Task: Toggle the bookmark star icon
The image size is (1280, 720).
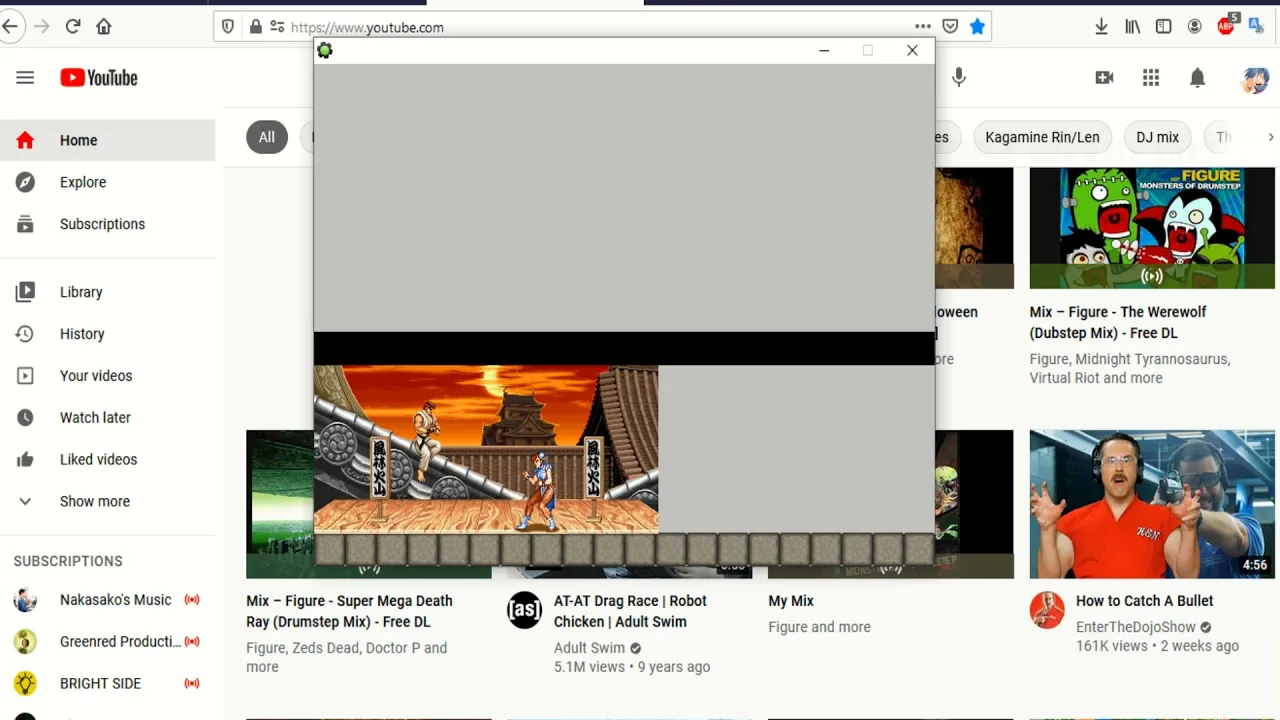Action: (977, 27)
